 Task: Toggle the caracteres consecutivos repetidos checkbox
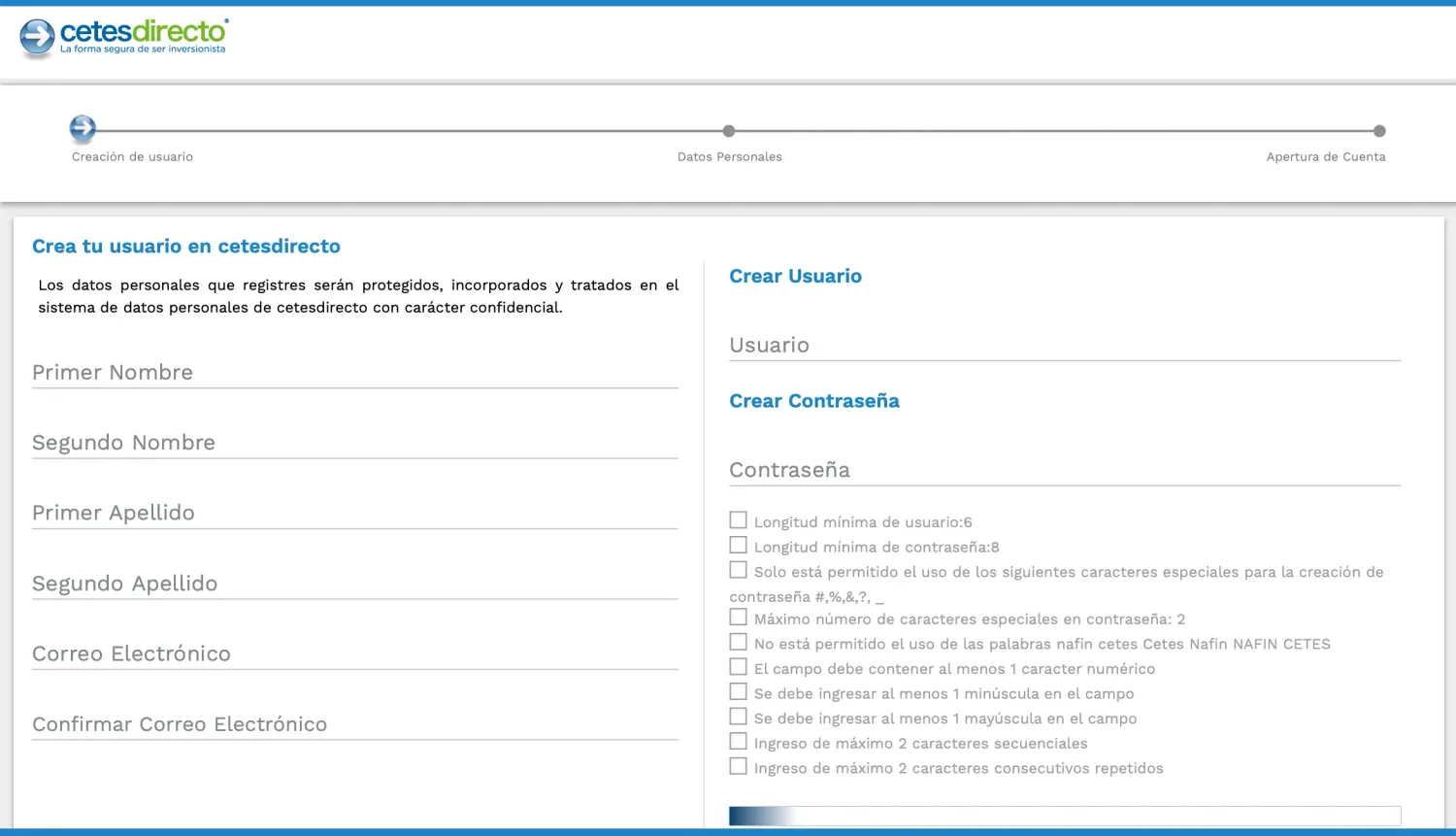click(x=739, y=766)
